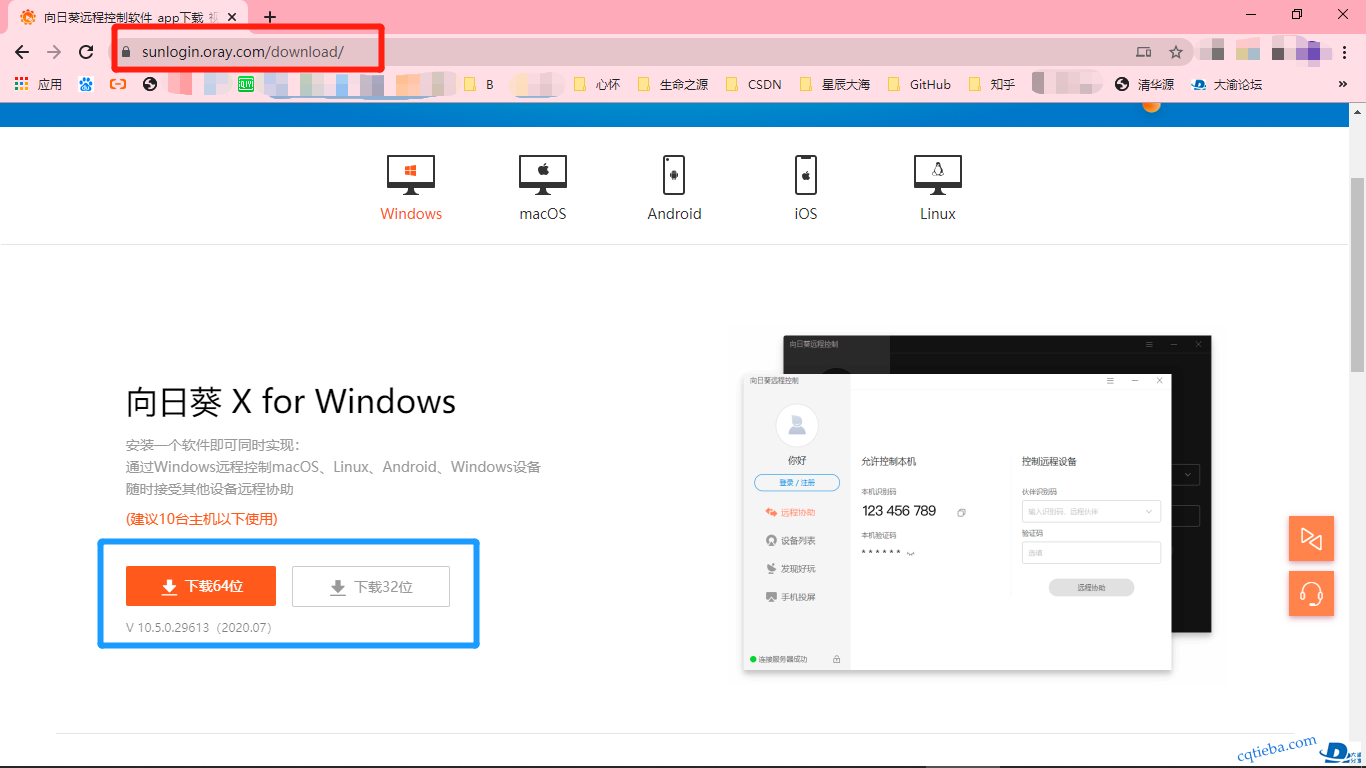
Task: Open the Baidu paw bookmark
Action: pyautogui.click(x=86, y=85)
